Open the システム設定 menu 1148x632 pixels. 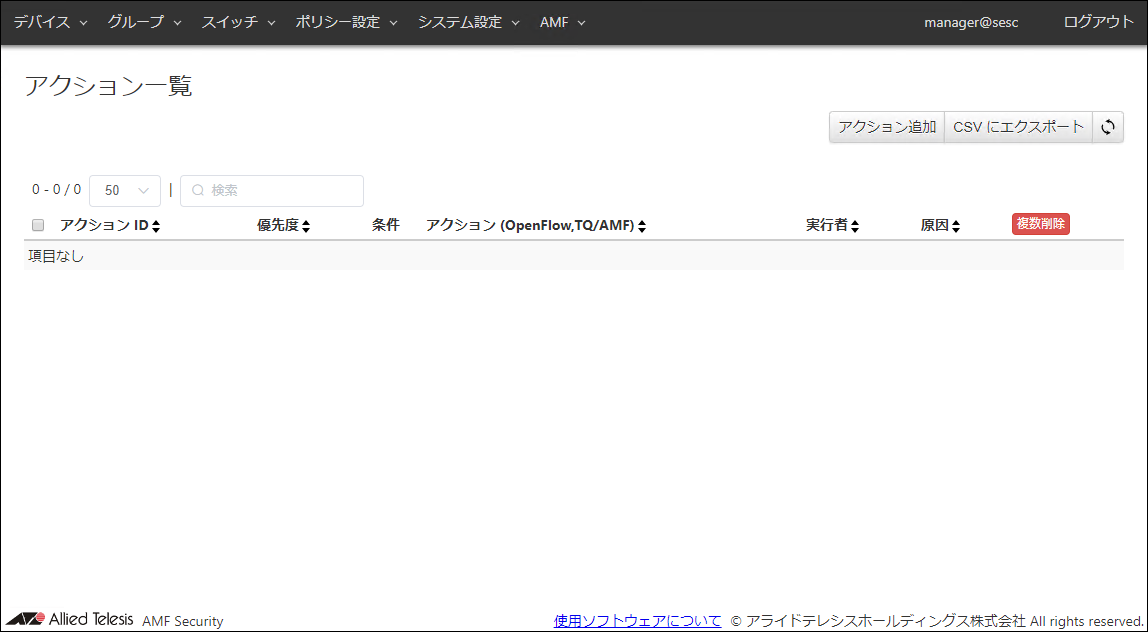[x=468, y=22]
